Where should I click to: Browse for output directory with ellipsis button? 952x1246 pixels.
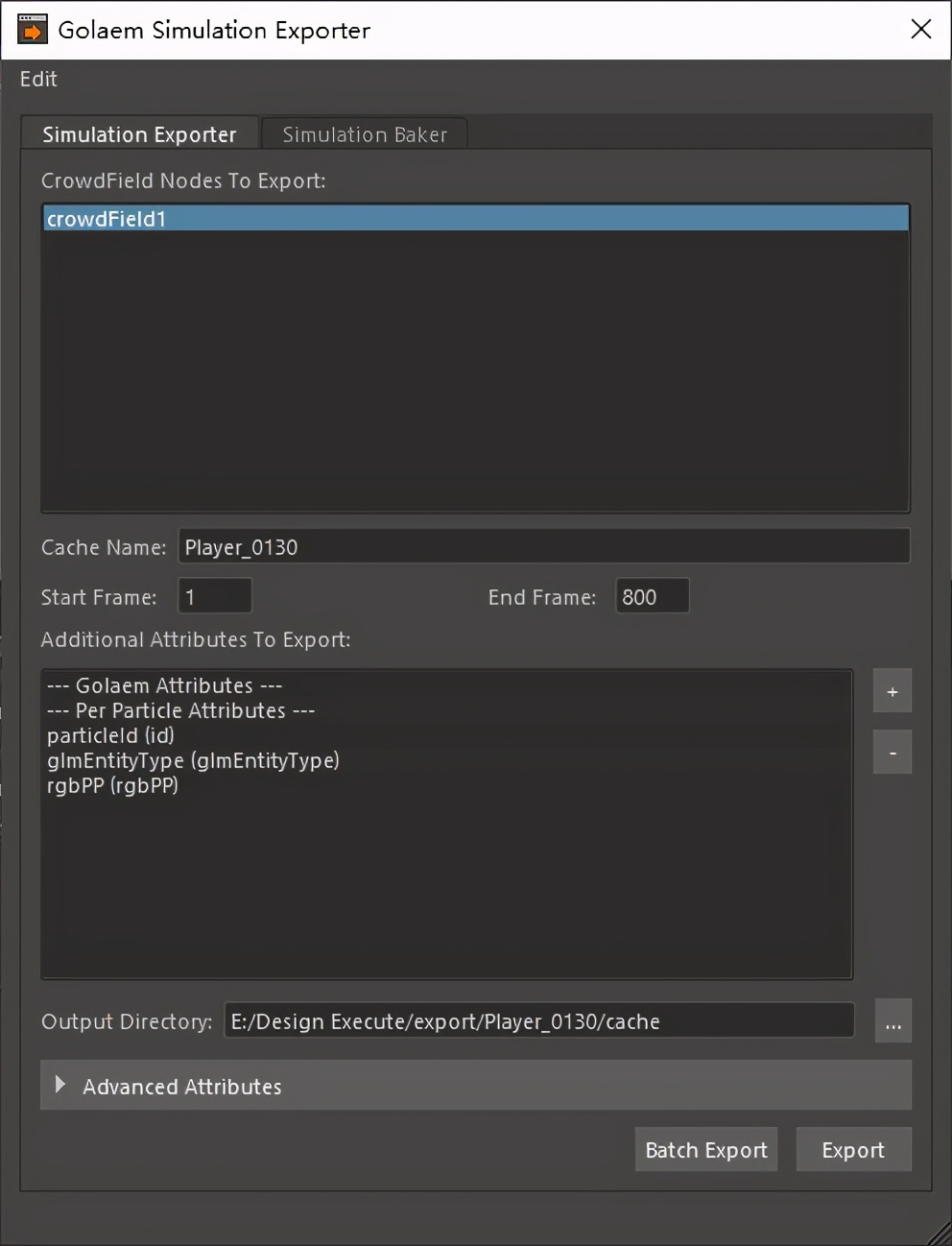[x=892, y=1022]
